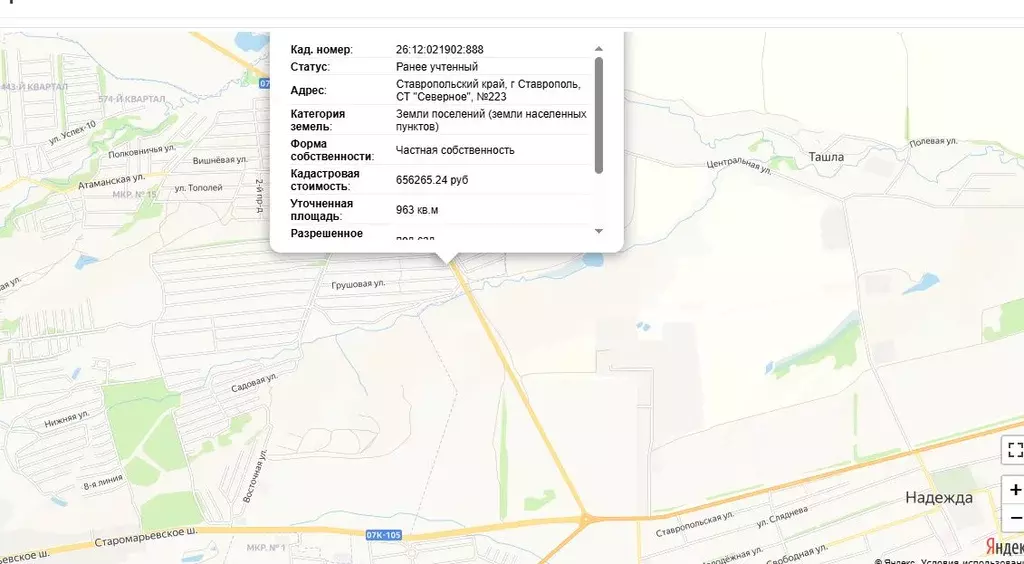This screenshot has height=564, width=1024.
Task: Click the cadastral value 656265.24 руб
Action: pyautogui.click(x=432, y=180)
